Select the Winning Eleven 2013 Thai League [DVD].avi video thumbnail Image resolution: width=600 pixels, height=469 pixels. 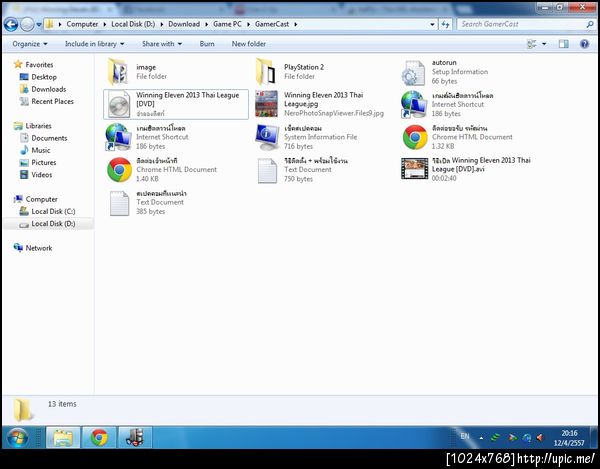click(x=414, y=169)
